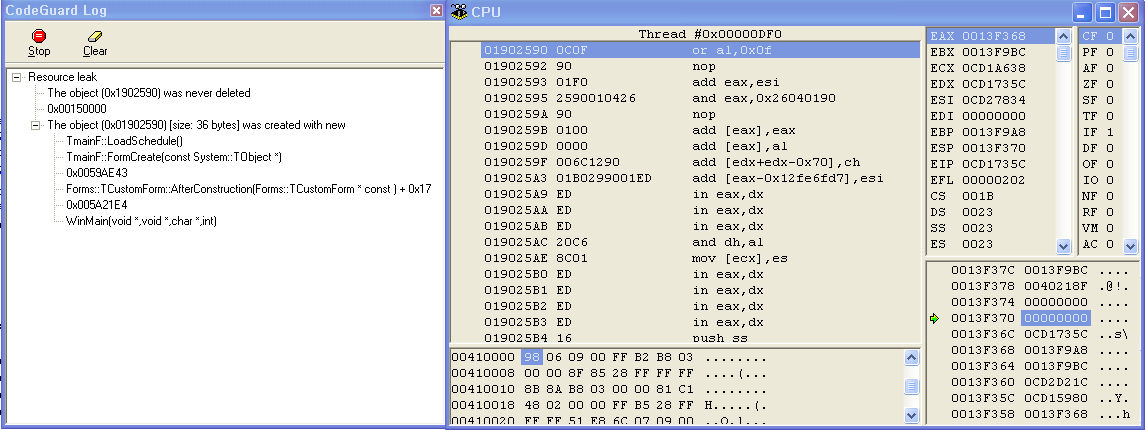Screen dimensions: 1145x430
Task: Click the Stop icon in CodeGuard Log
Action: 38,37
